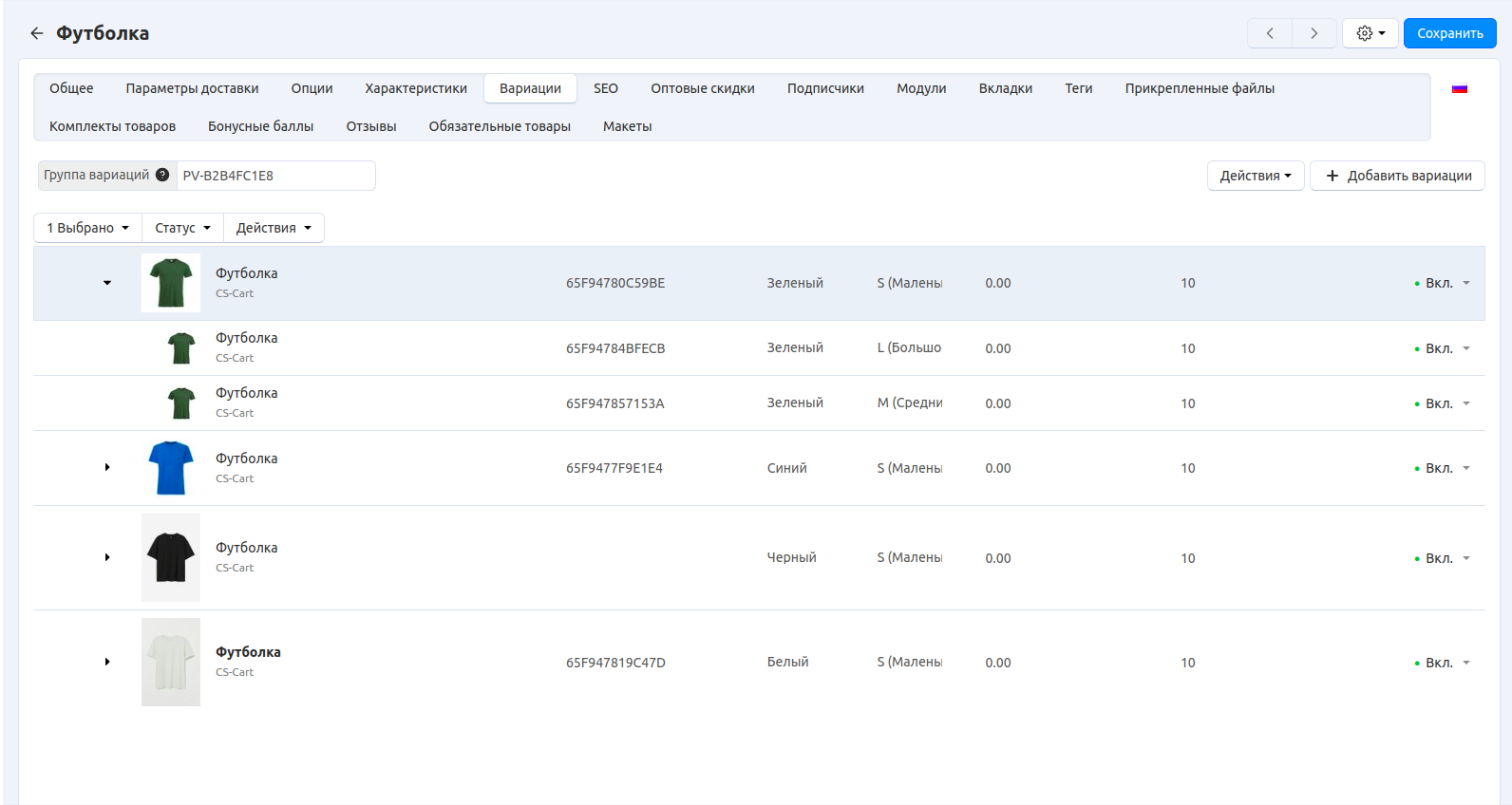
Task: Click Добавить вариации button
Action: pyautogui.click(x=1397, y=176)
